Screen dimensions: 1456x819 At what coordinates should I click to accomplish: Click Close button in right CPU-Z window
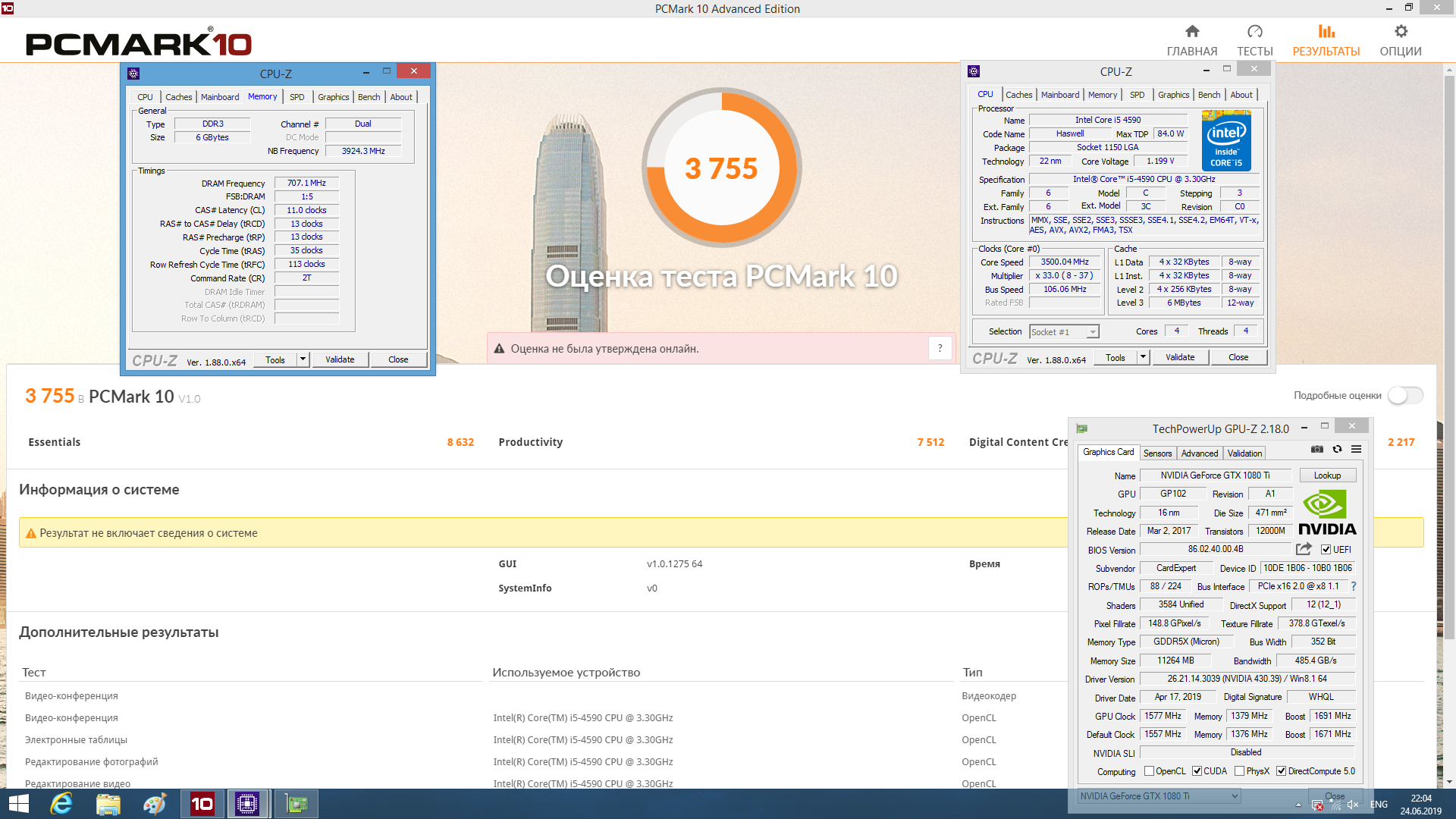point(1238,357)
